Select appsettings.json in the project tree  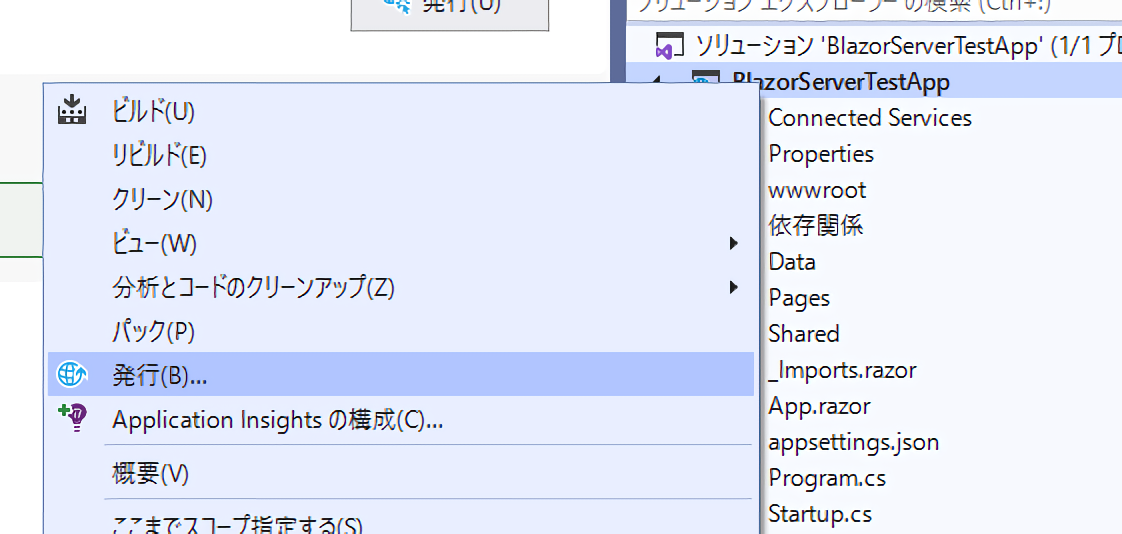(853, 442)
